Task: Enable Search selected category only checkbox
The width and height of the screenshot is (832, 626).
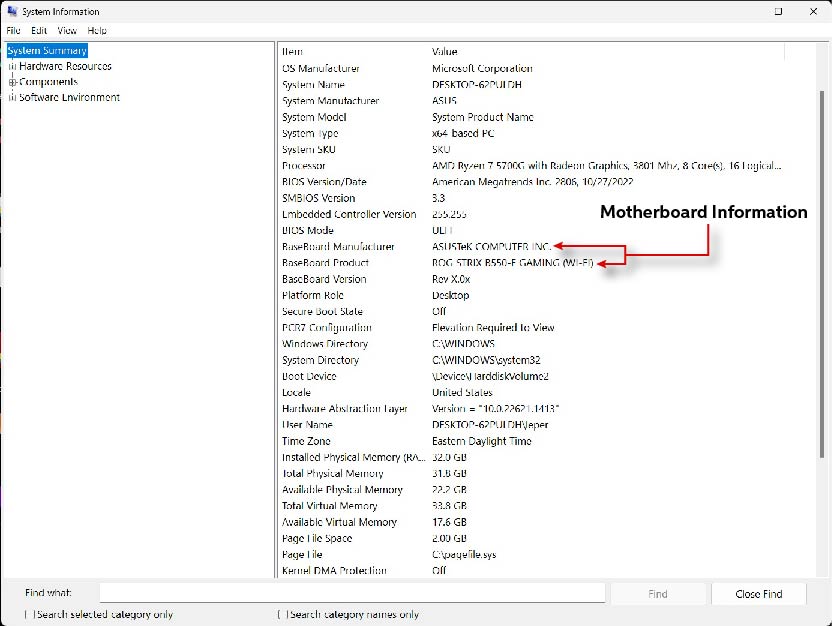Action: point(29,614)
